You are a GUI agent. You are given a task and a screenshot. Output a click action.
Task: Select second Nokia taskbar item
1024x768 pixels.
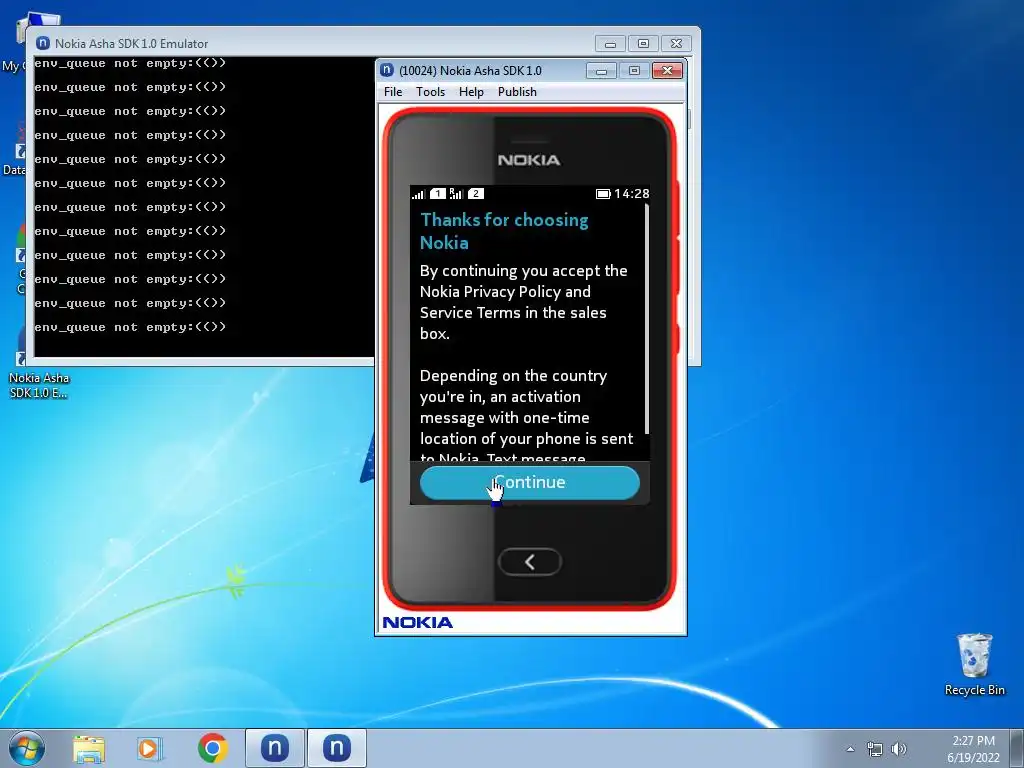tap(336, 748)
